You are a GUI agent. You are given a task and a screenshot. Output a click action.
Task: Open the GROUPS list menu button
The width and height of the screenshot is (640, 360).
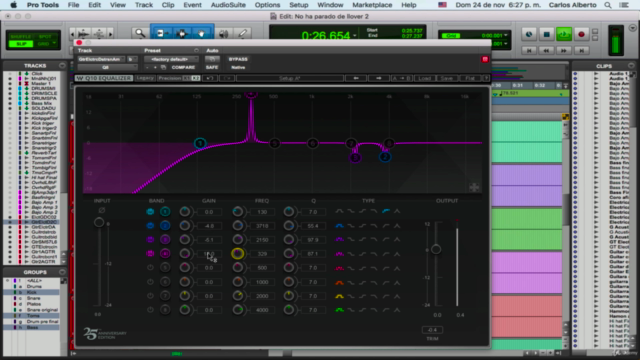(x=62, y=272)
